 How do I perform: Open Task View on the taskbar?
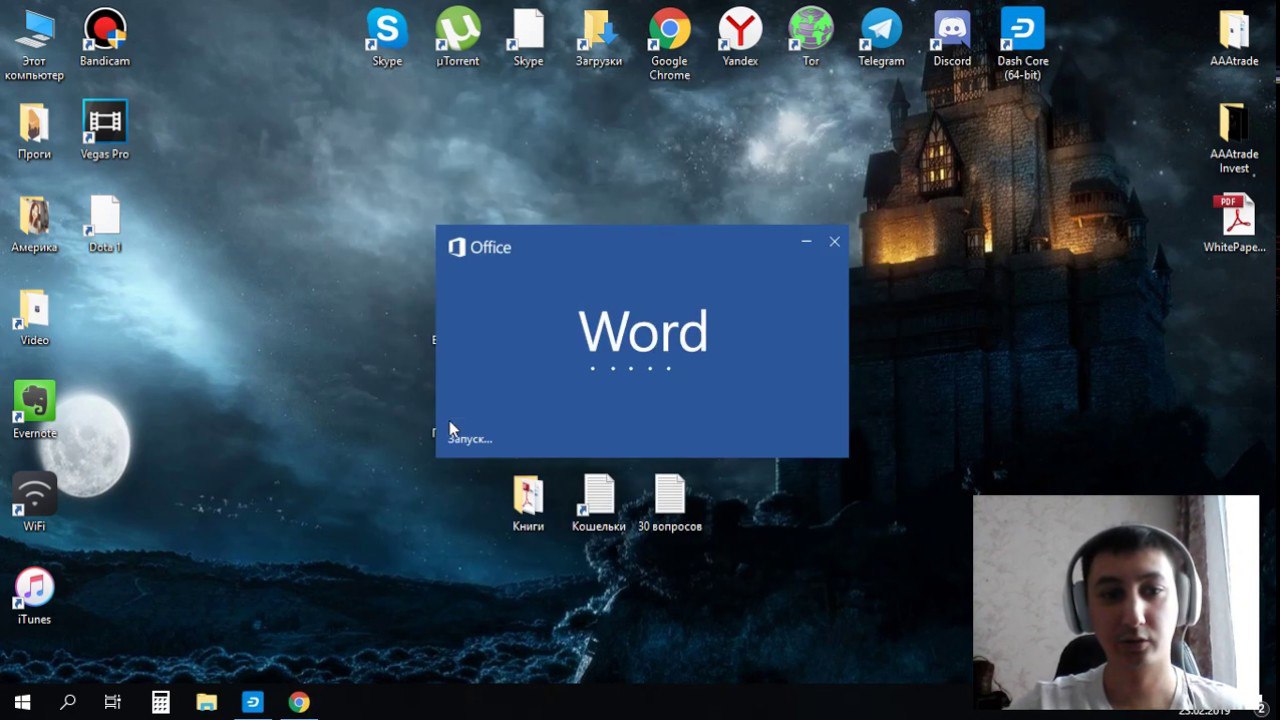click(x=113, y=702)
